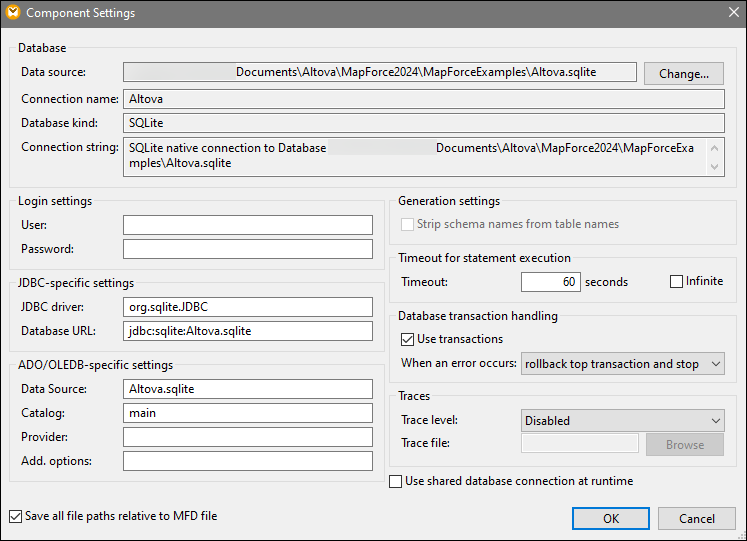
Task: Select the JDBC driver text field
Action: [247, 307]
